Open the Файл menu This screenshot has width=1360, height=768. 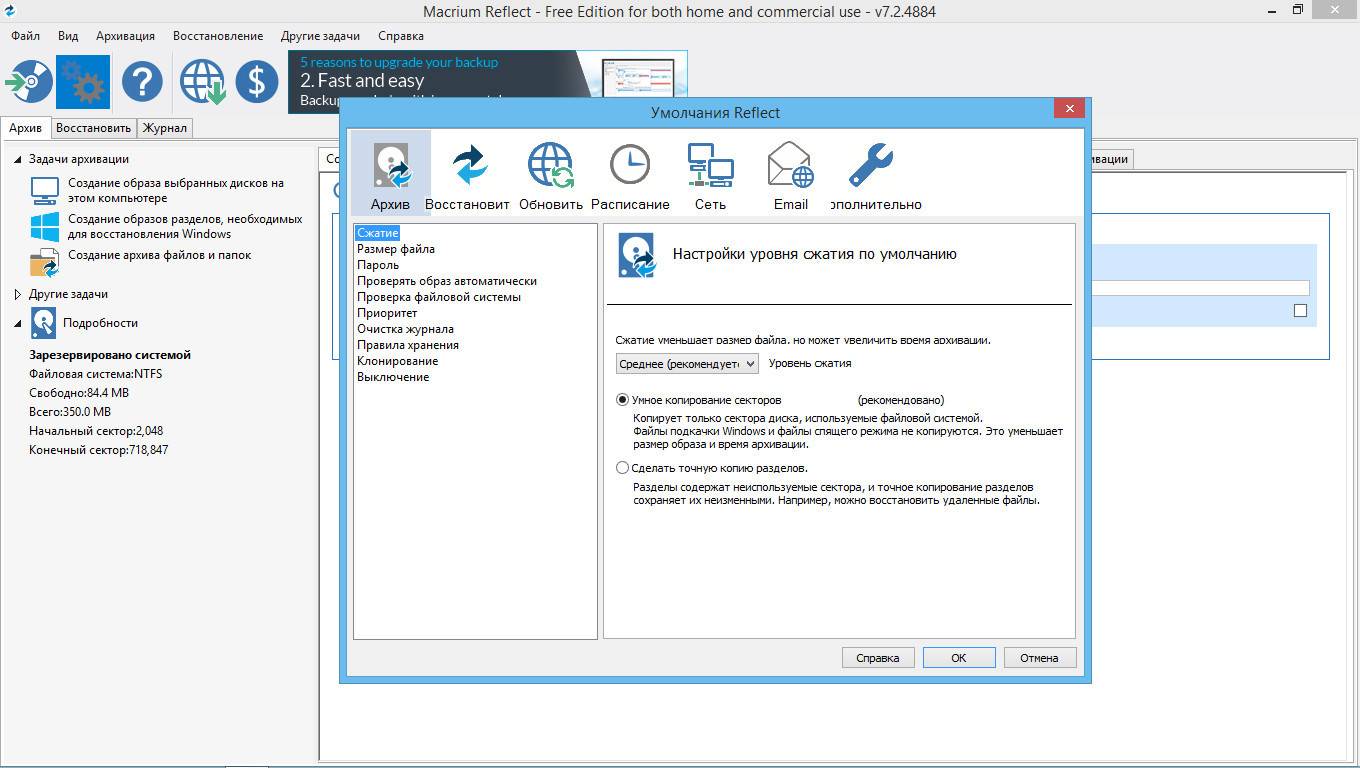click(x=26, y=36)
